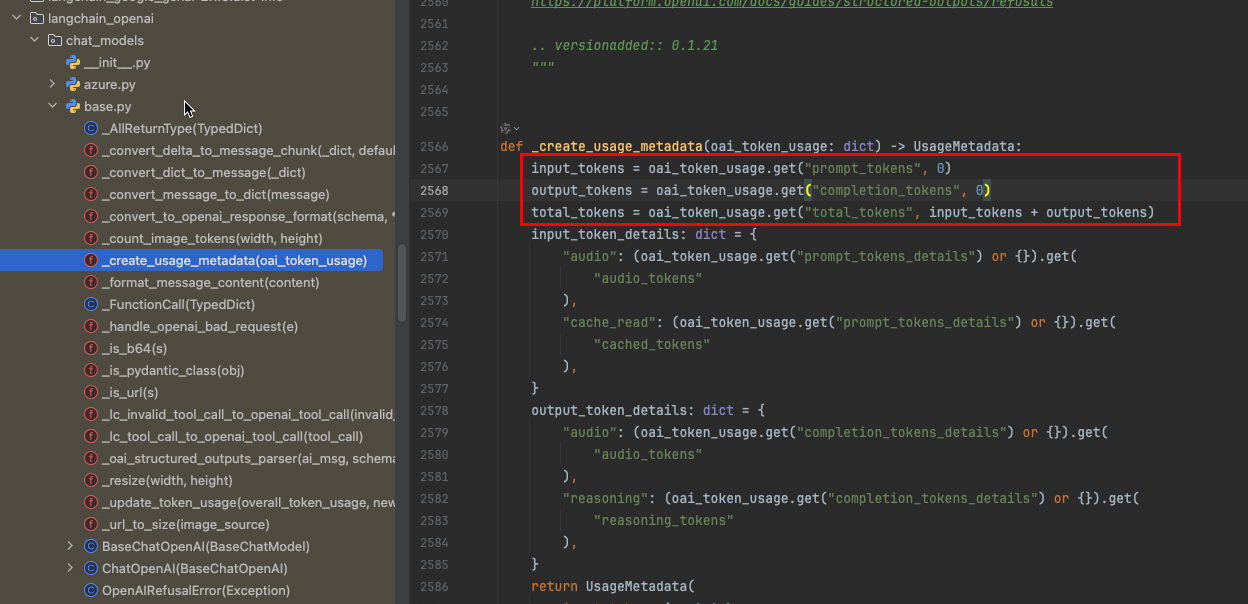Open _lc_invalid_tool_call_to_openai_tool_call function
The height and width of the screenshot is (604, 1248).
coord(249,414)
